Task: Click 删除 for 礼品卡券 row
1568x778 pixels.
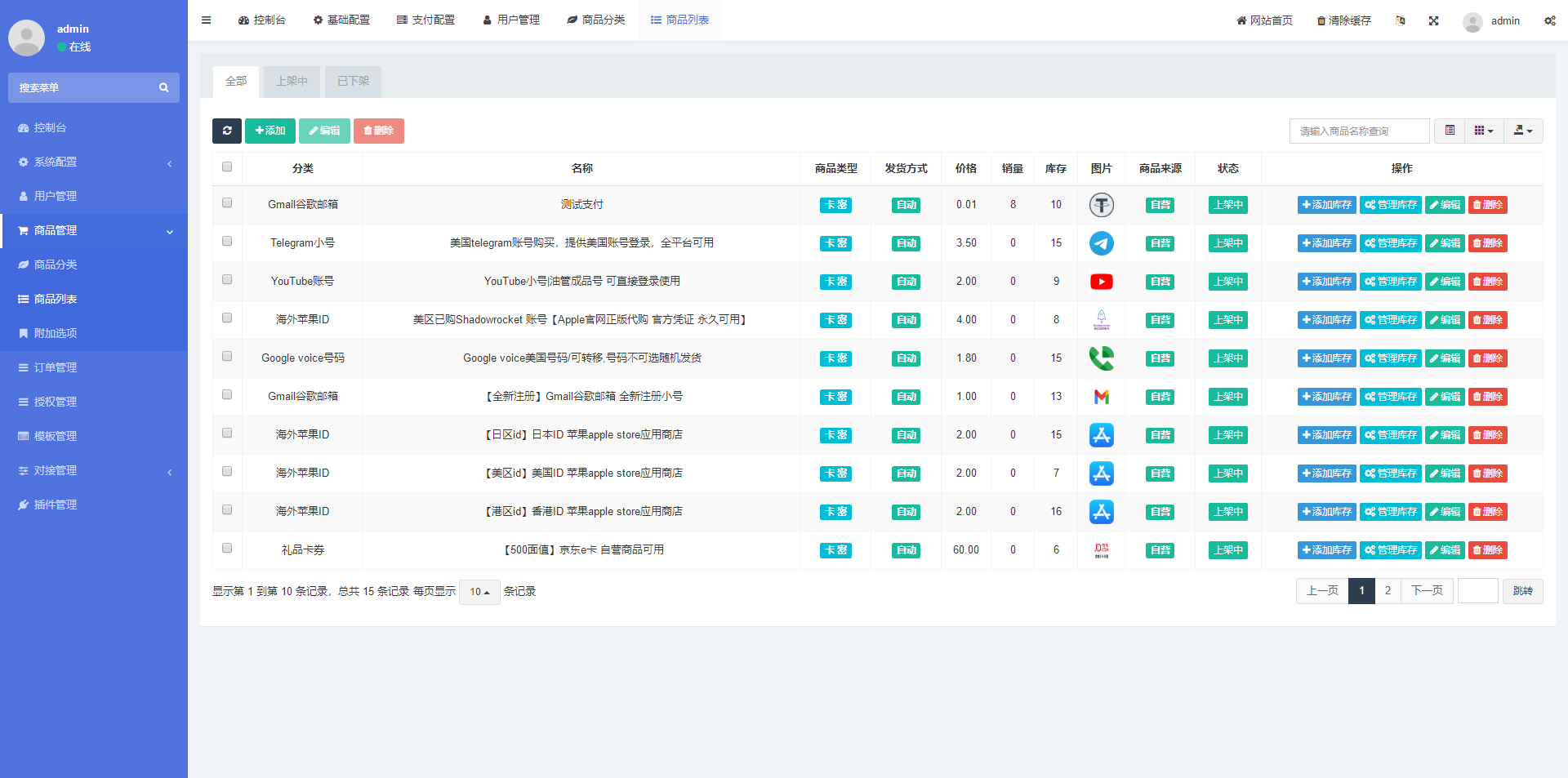Action: [x=1488, y=550]
